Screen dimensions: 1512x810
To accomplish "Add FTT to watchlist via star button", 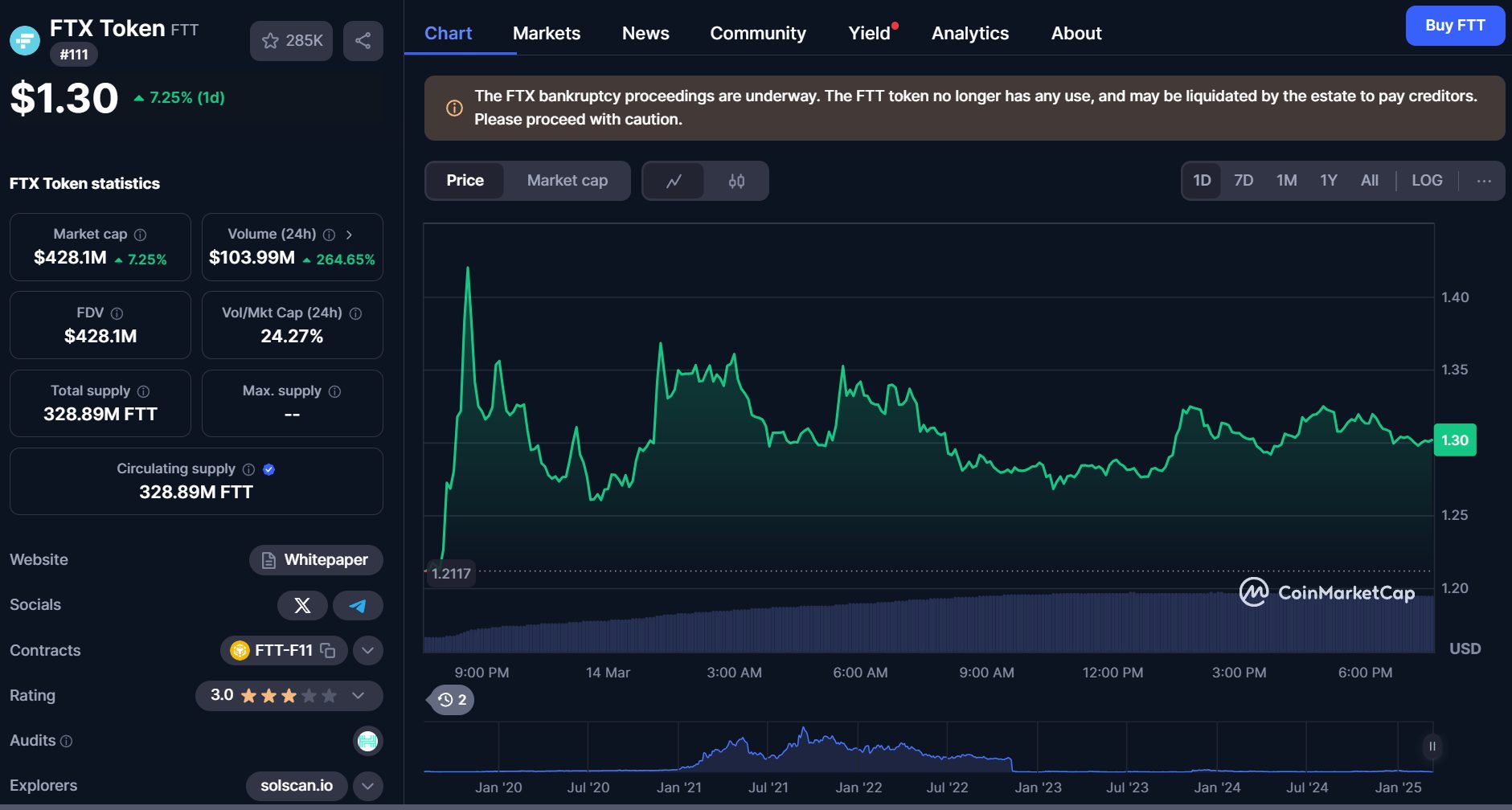I will [x=291, y=41].
